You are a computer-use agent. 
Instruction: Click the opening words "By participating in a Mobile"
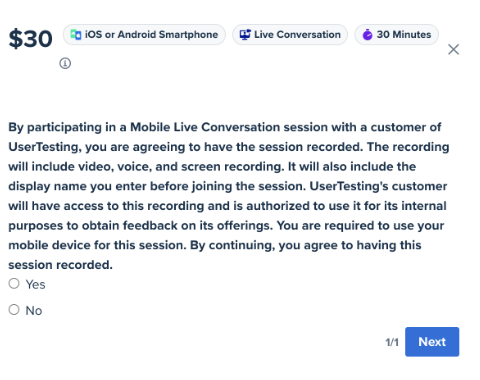(89, 127)
